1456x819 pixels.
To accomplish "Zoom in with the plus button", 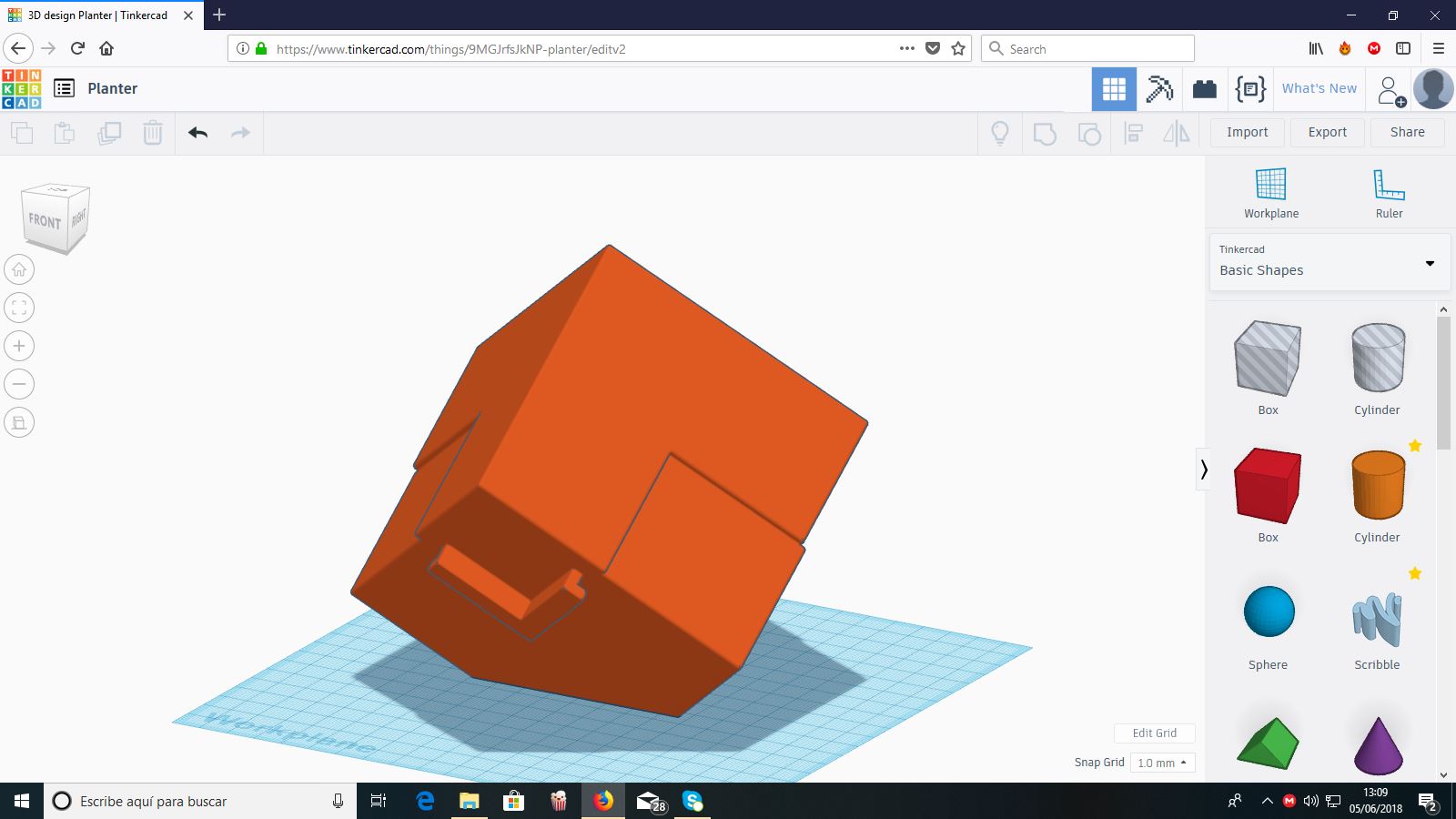I will 19,346.
